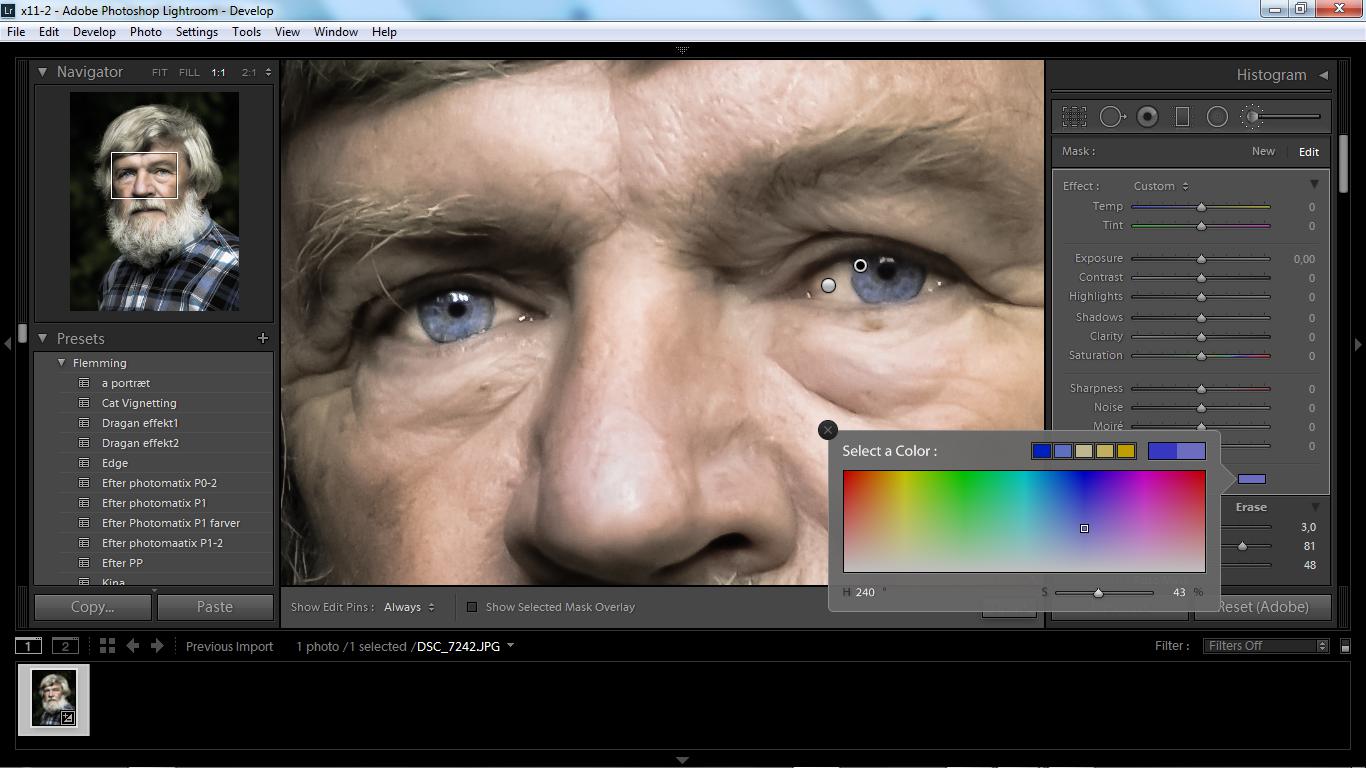Select the Red Eye Correction tool
This screenshot has width=1366, height=768.
pos(1147,117)
